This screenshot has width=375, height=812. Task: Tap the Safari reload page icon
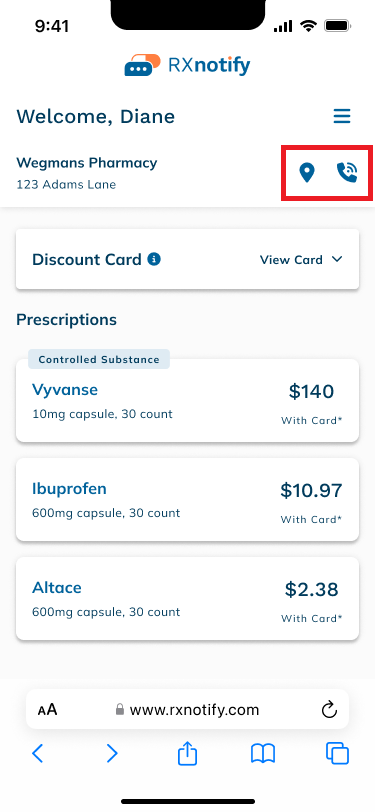[x=329, y=709]
